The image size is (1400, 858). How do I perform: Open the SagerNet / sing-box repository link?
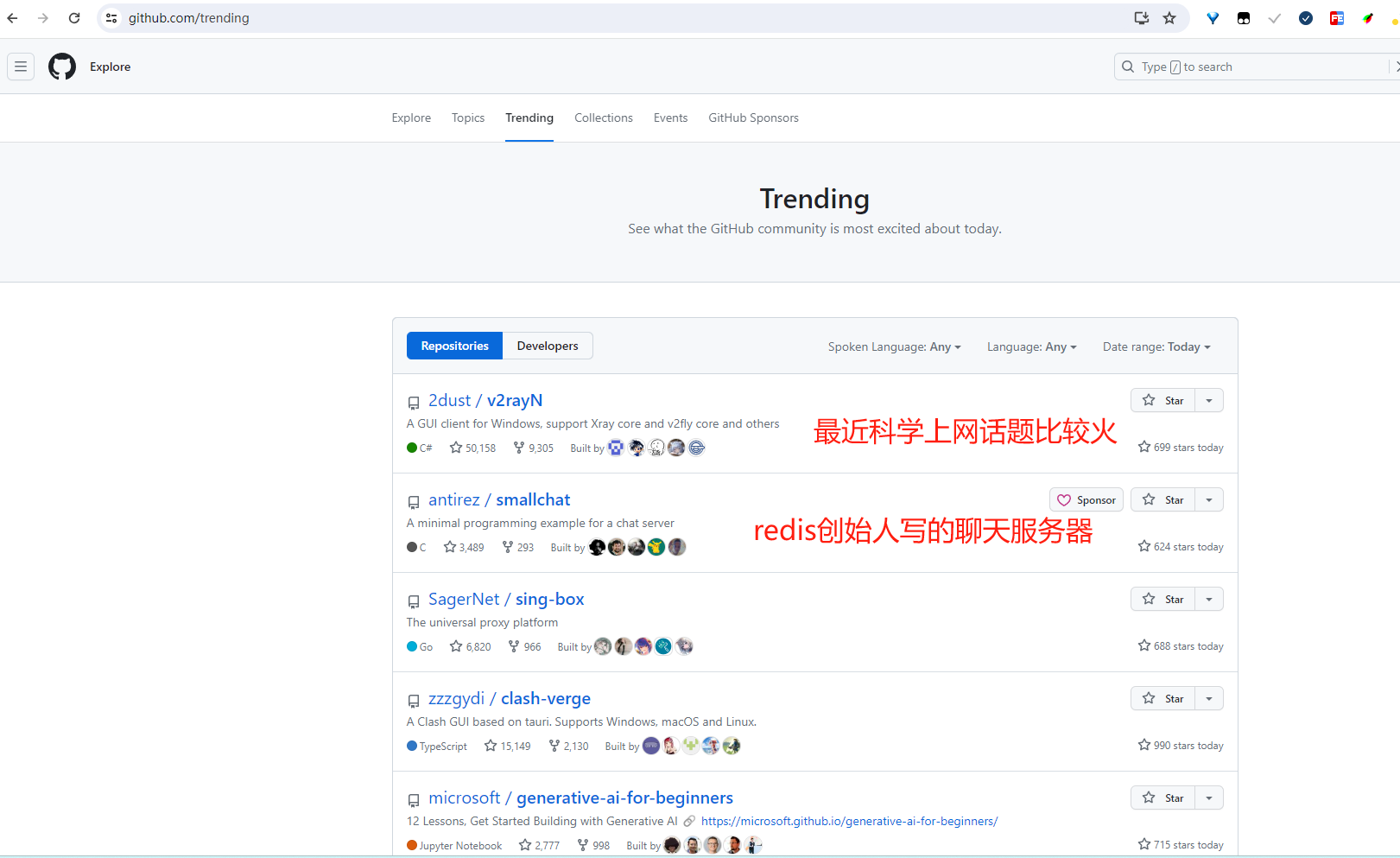(x=506, y=599)
